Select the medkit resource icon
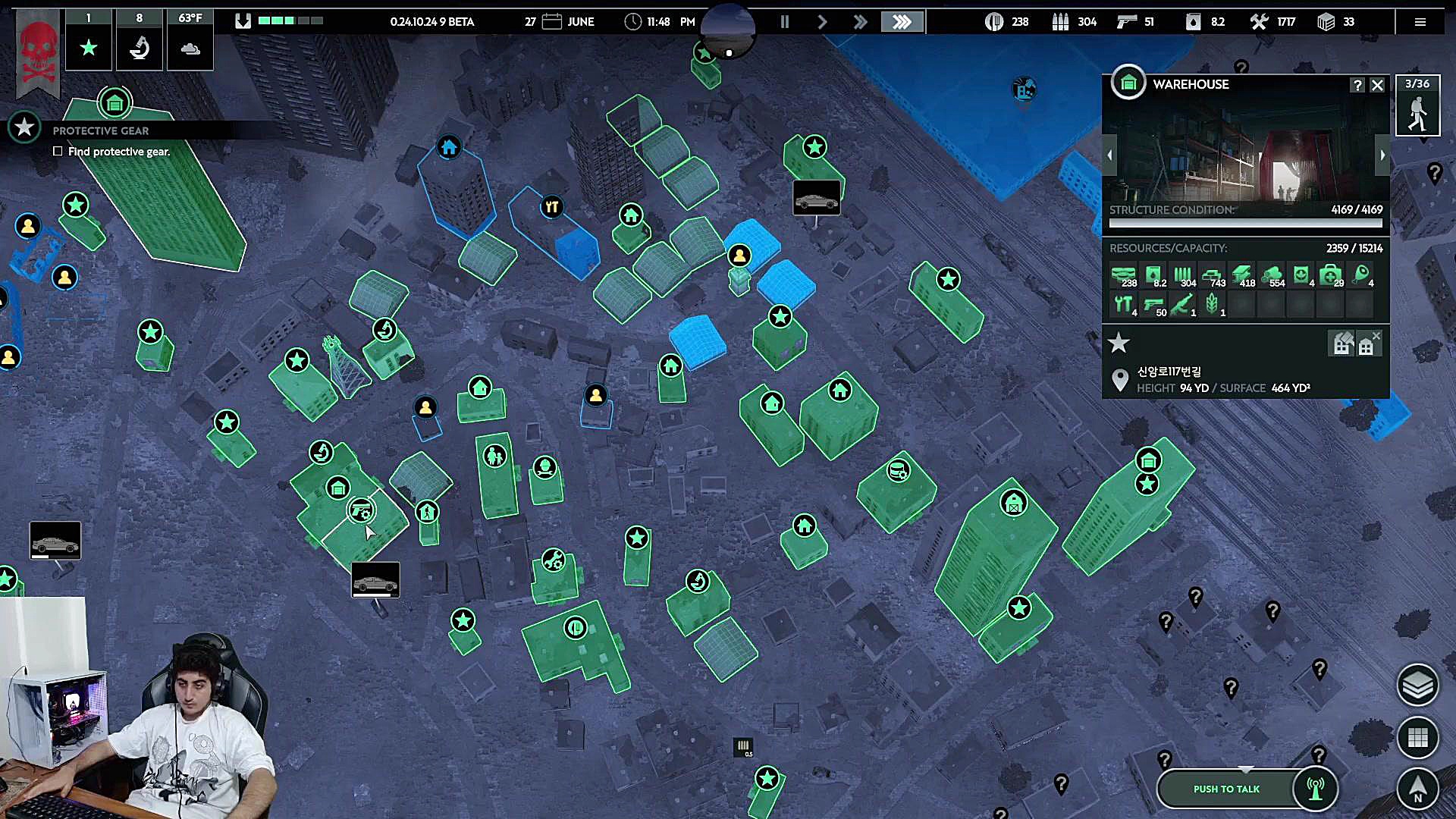The height and width of the screenshot is (819, 1456). tap(1330, 275)
